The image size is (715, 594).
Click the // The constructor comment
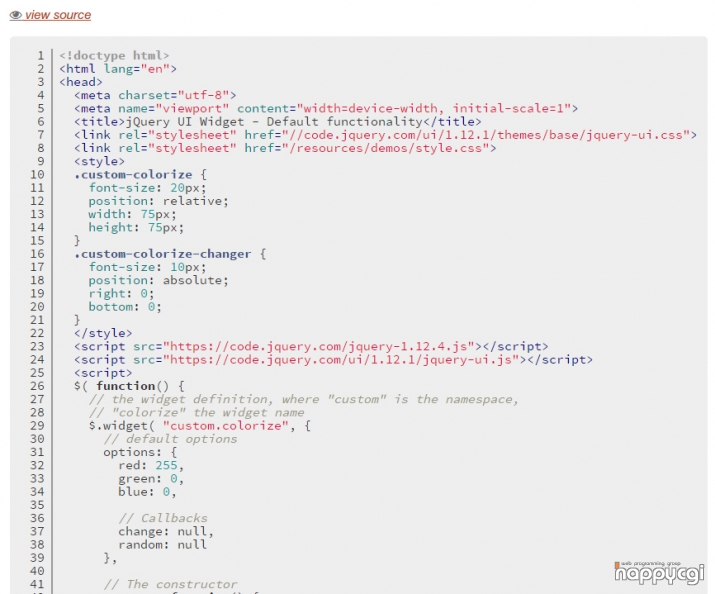(x=171, y=584)
